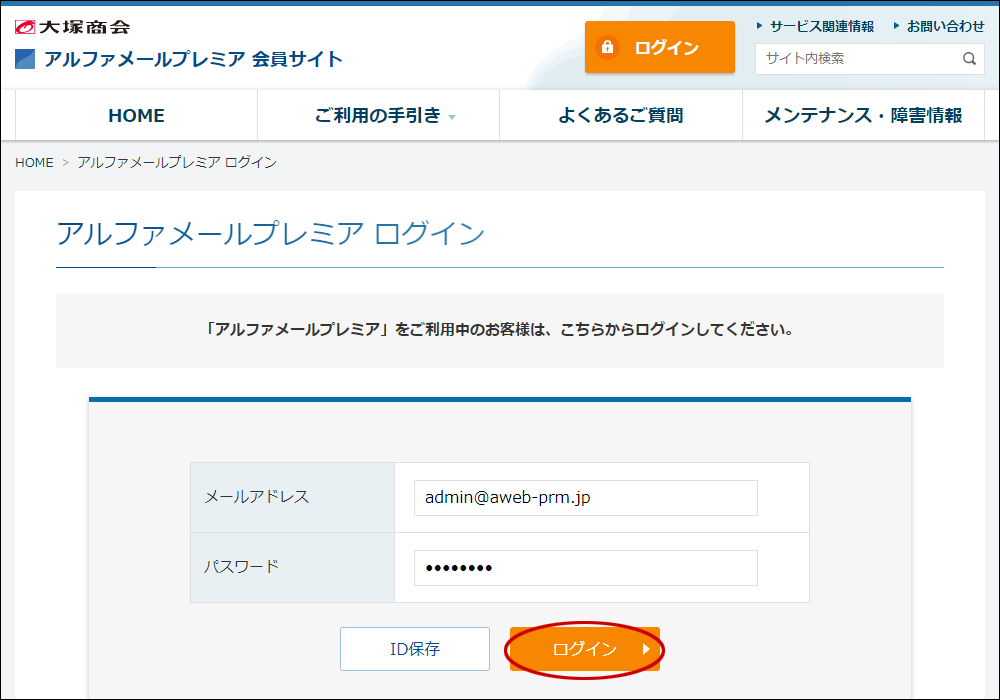Viewport: 1000px width, 700px height.
Task: Click the パスワード label cell
Action: [293, 567]
